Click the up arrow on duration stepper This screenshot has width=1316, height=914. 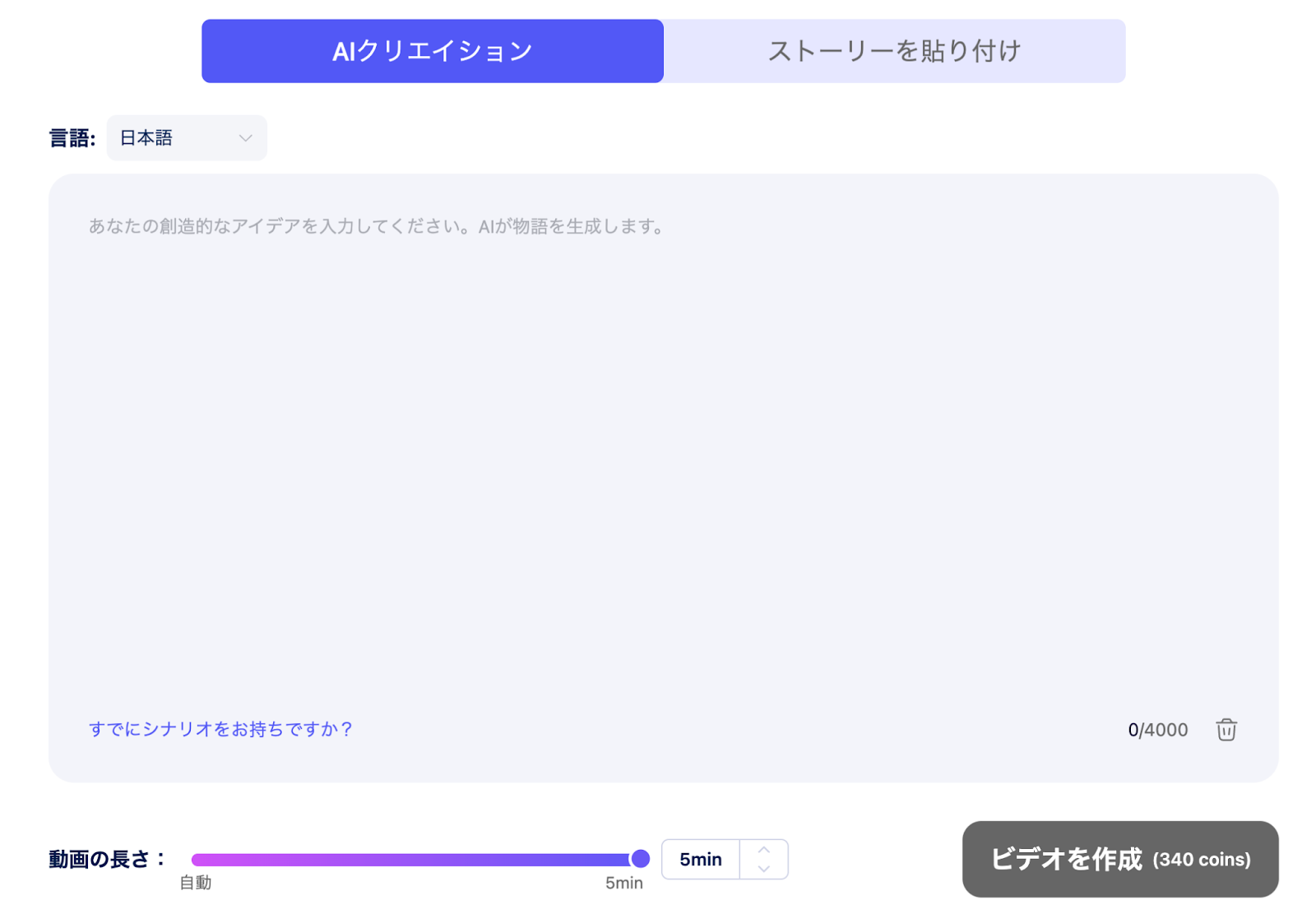click(x=763, y=850)
